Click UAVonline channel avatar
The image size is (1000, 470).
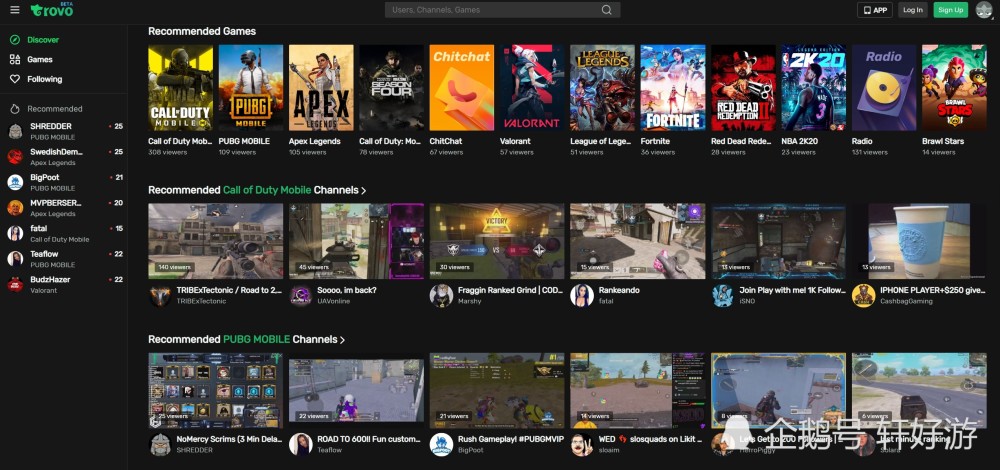(300, 295)
